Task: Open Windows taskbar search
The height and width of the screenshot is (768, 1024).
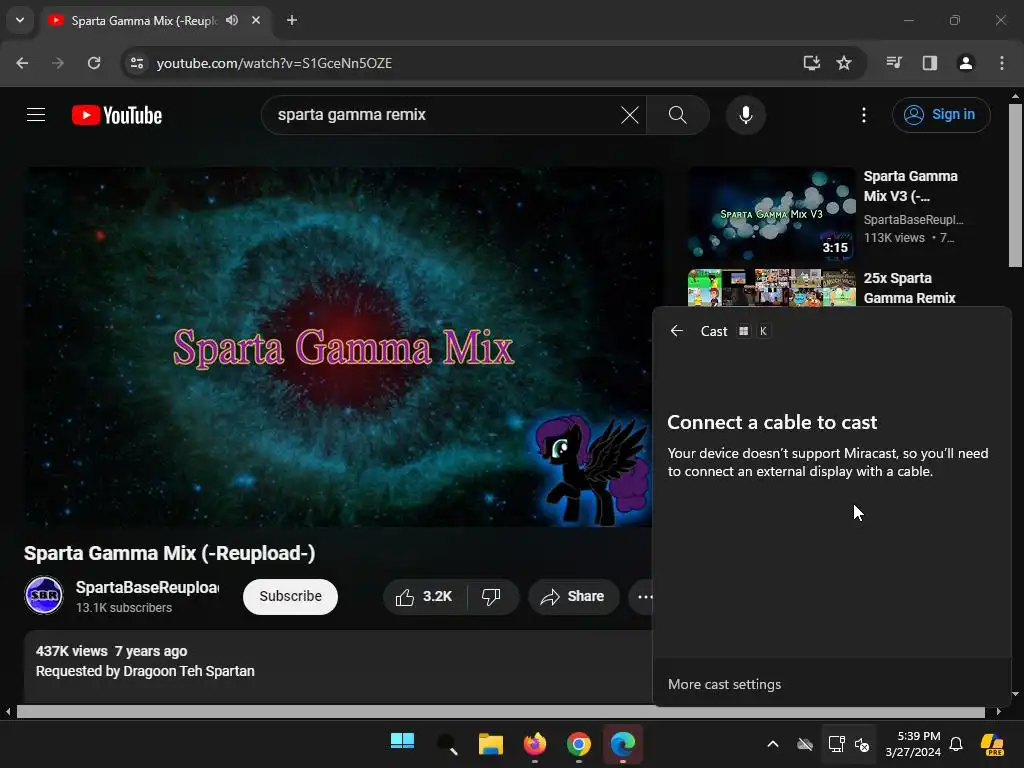Action: point(447,743)
